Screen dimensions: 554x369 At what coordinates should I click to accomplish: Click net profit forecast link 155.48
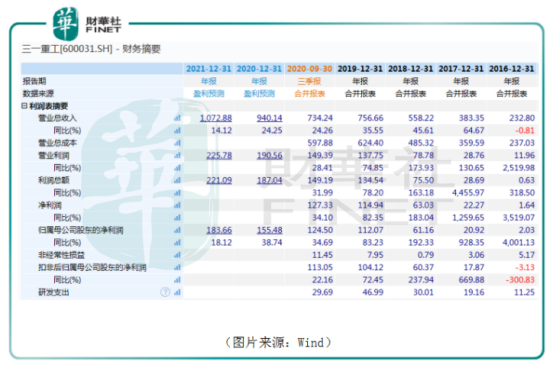[x=269, y=230]
